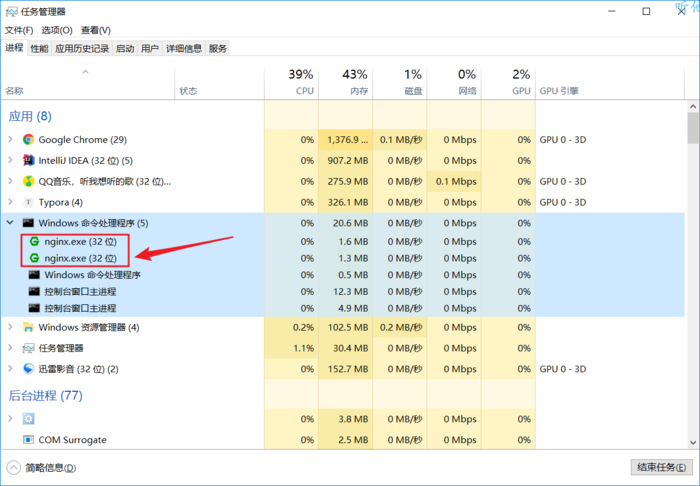This screenshot has width=700, height=486.
Task: Click 任务管理器's 1.1% CPU value
Action: click(x=304, y=348)
